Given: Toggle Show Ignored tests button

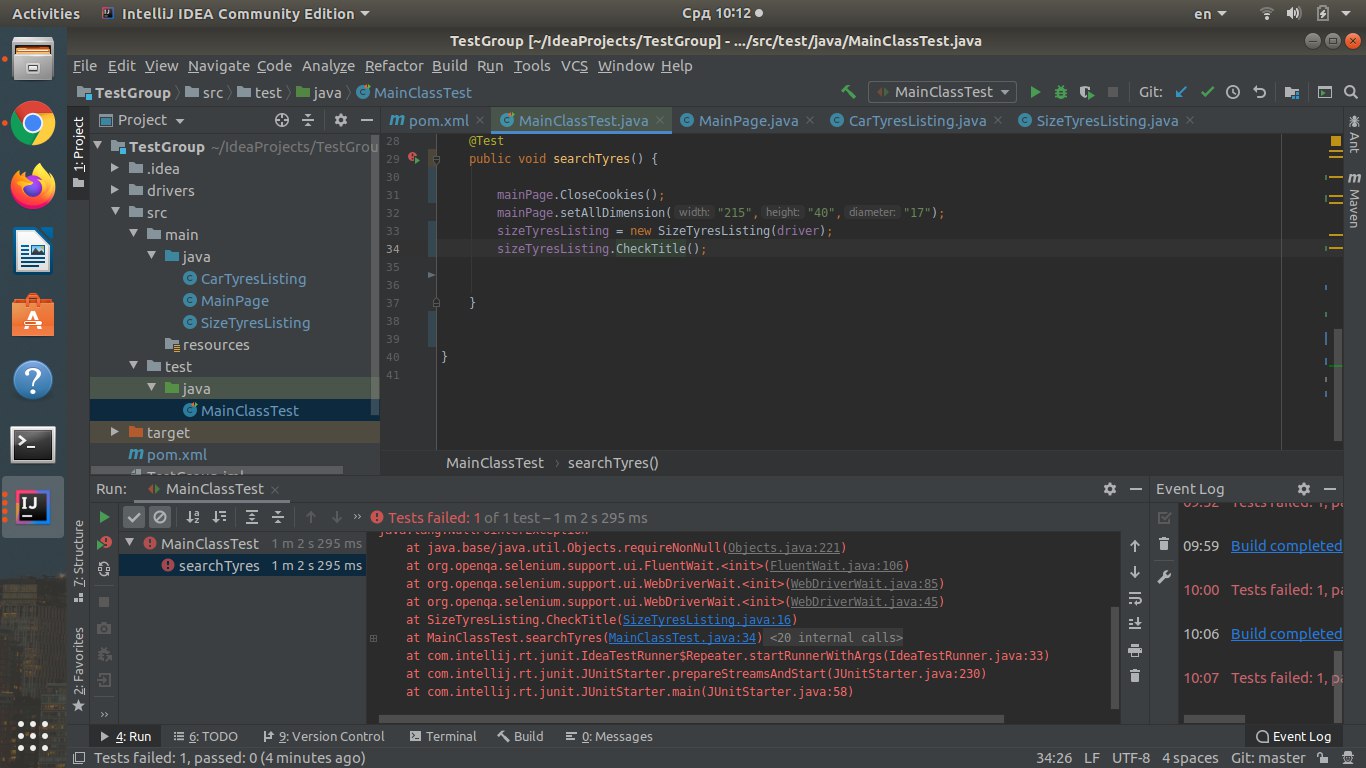Looking at the screenshot, I should pos(160,517).
